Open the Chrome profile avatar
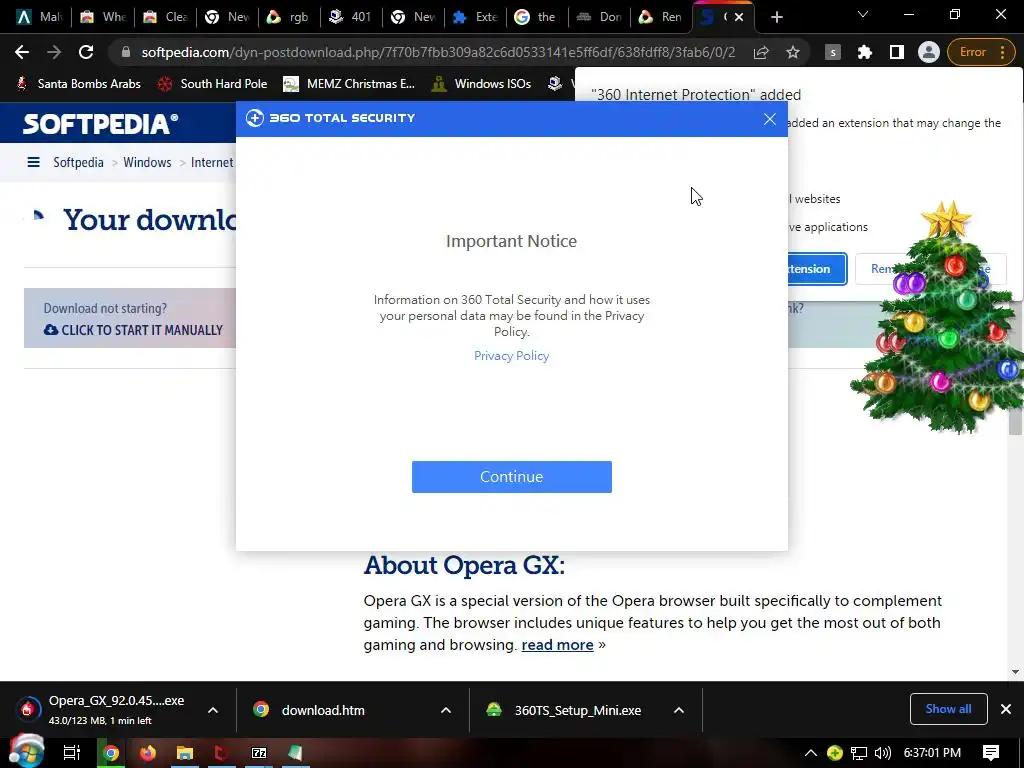 [x=929, y=52]
